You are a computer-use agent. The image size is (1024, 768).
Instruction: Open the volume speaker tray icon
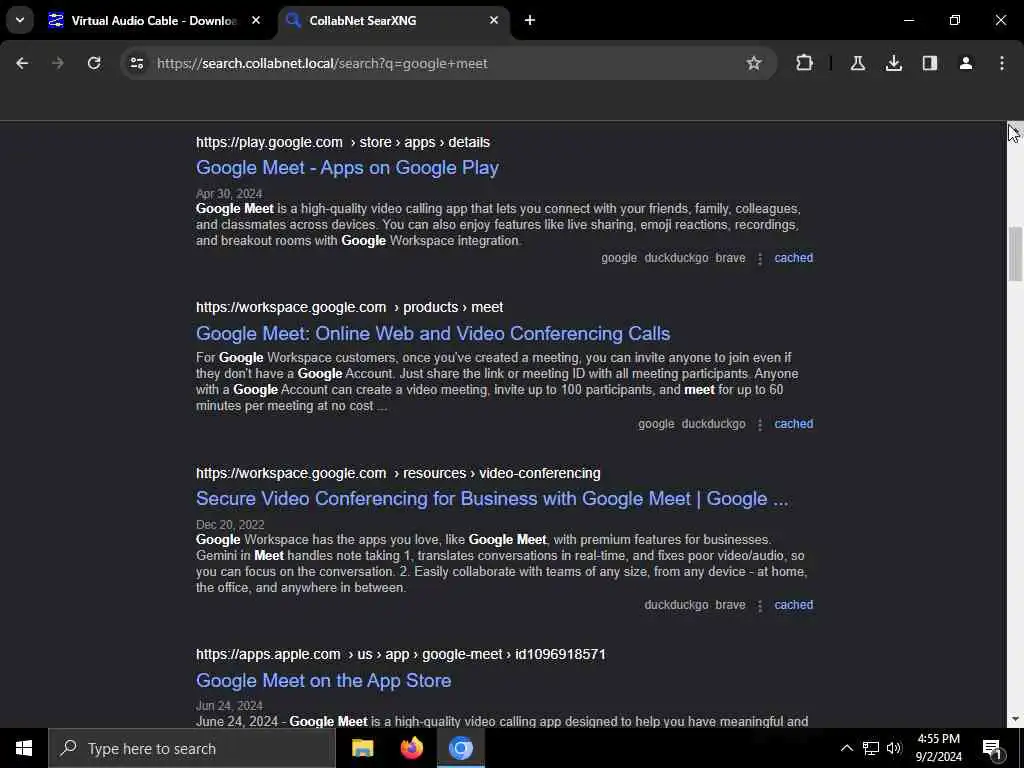[x=894, y=748]
